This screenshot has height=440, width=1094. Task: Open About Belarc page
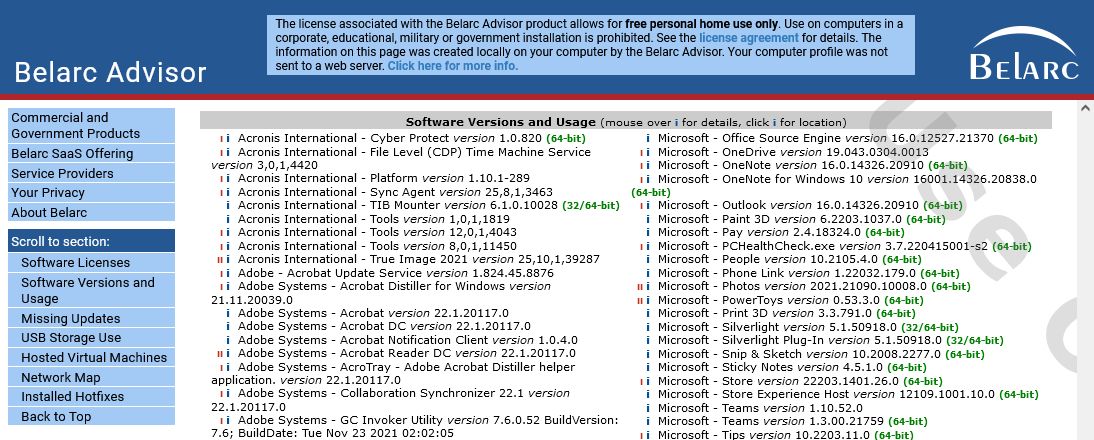coord(91,212)
